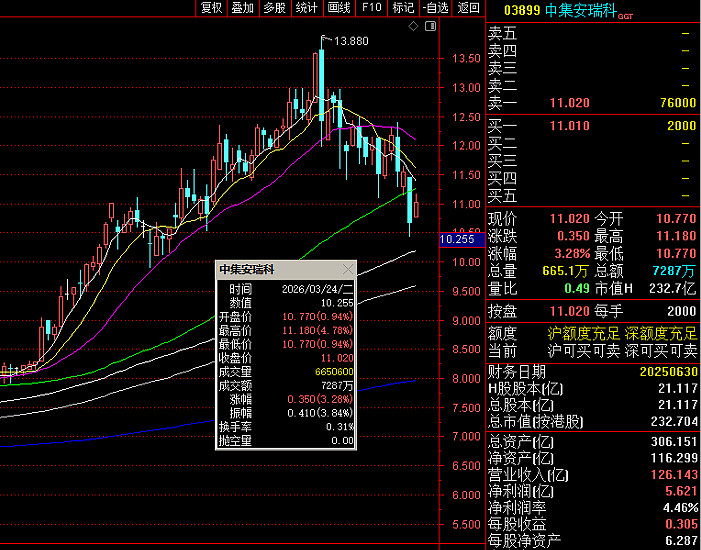This screenshot has width=701, height=550.
Task: Click the 涨幅 value 3.28% in the quote panel
Action: pyautogui.click(x=572, y=254)
